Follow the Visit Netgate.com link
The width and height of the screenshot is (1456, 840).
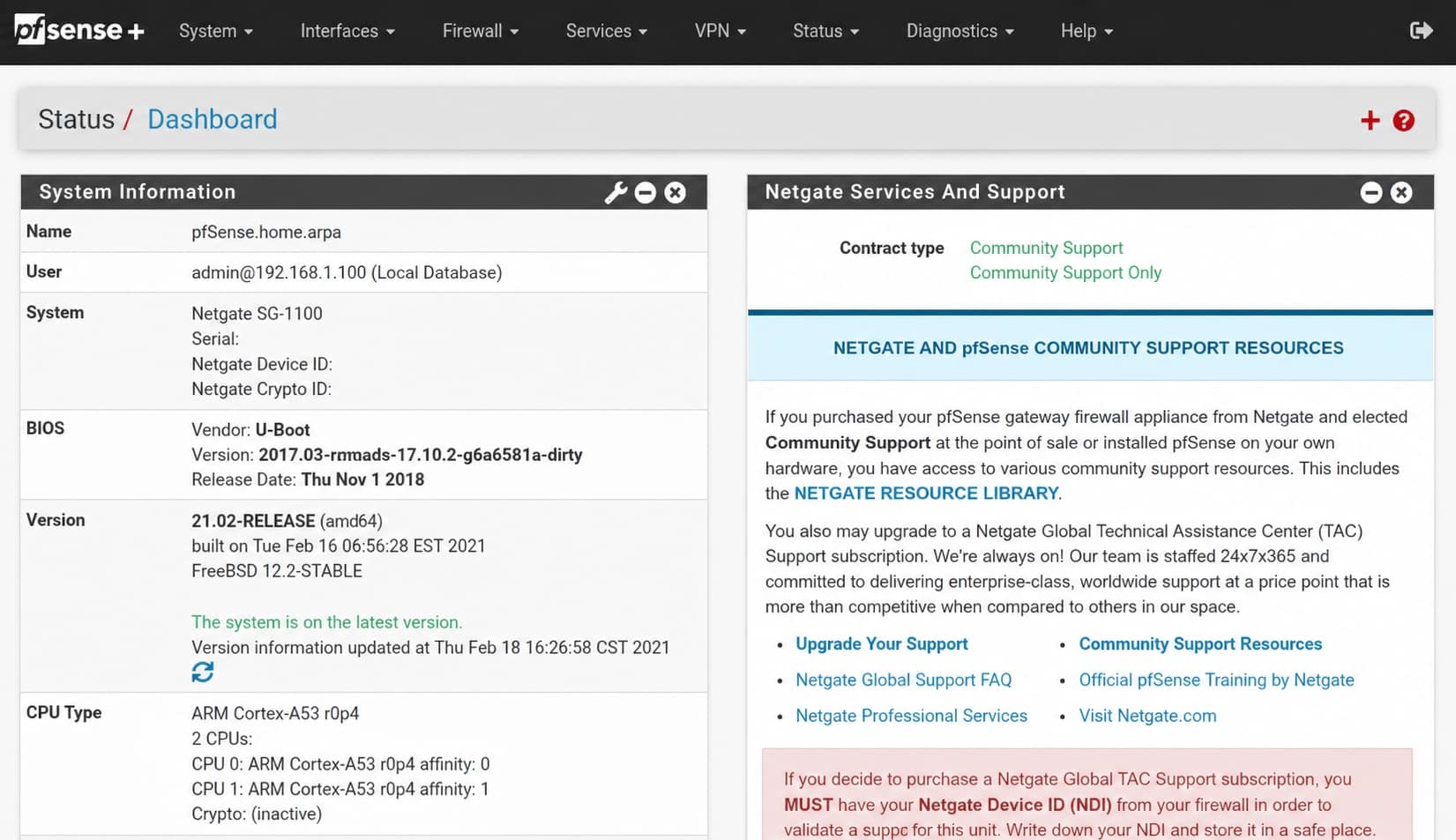(1147, 716)
